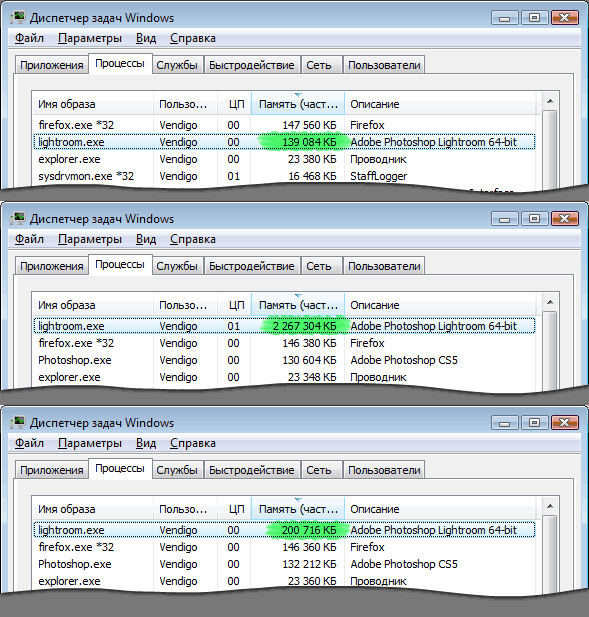Sort by Имя образа column in topmost window
This screenshot has height=617, width=589.
[92, 104]
